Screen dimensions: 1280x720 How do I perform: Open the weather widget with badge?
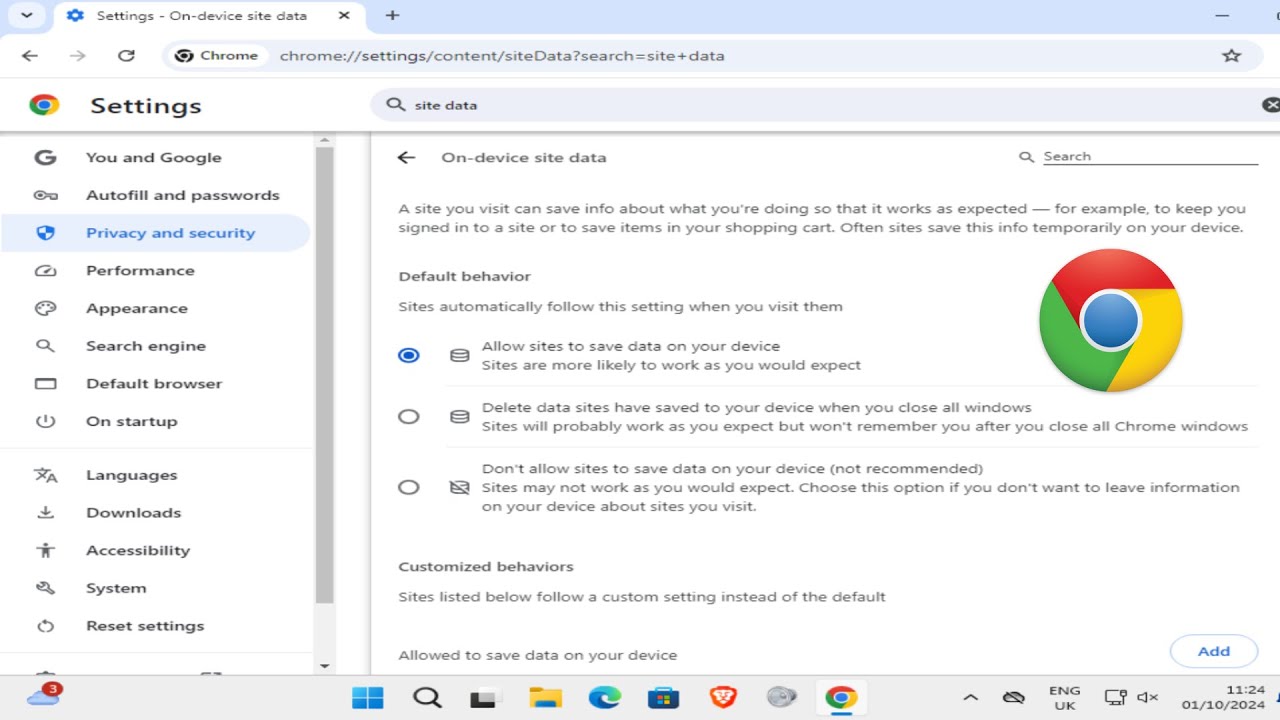45,695
